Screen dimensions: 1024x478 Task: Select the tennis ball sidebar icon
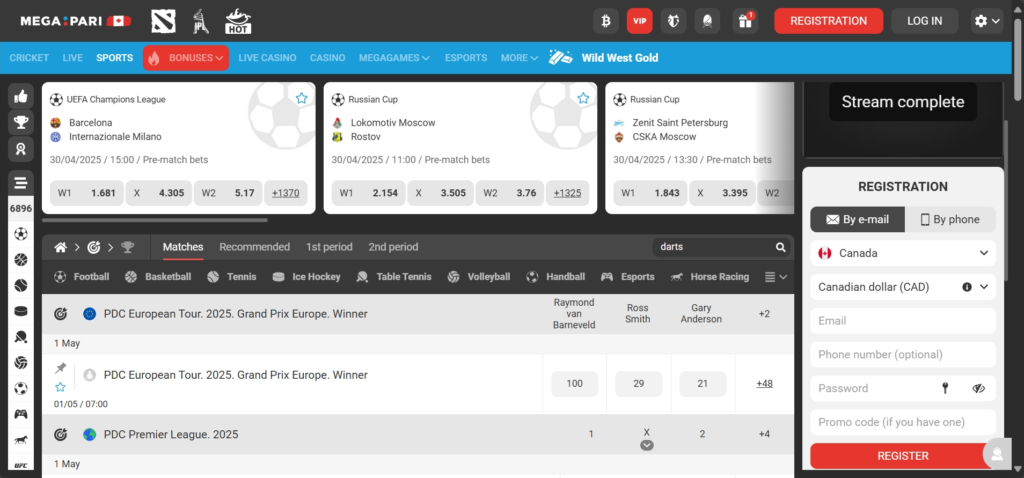pyautogui.click(x=21, y=285)
